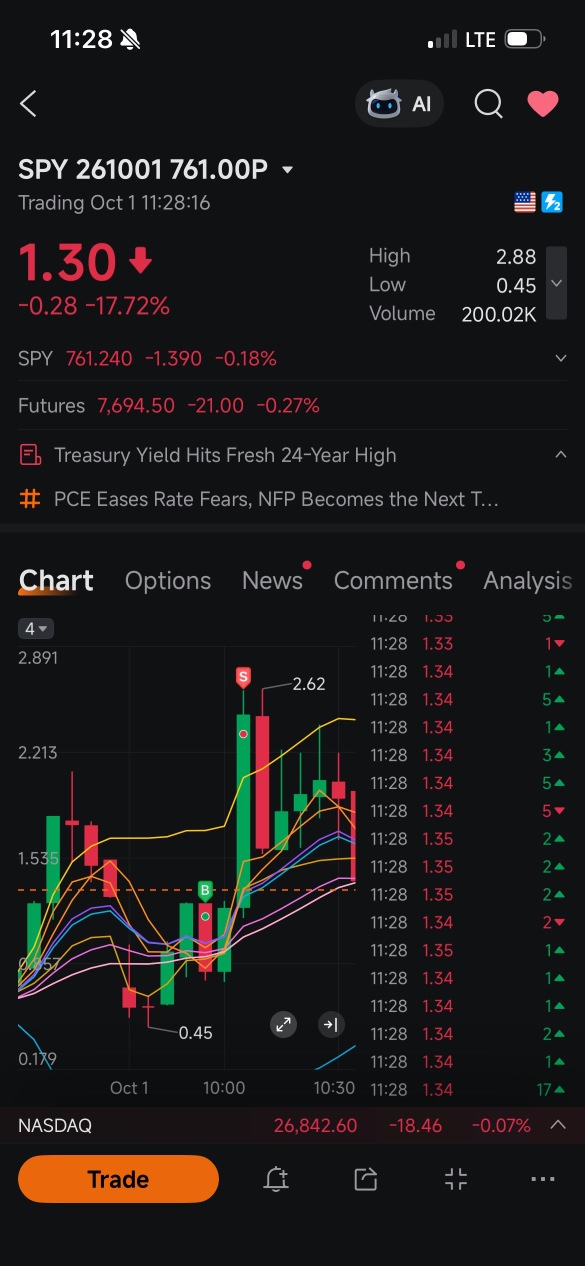
Task: Tap the last trade row with 17 volume
Action: (468, 1089)
